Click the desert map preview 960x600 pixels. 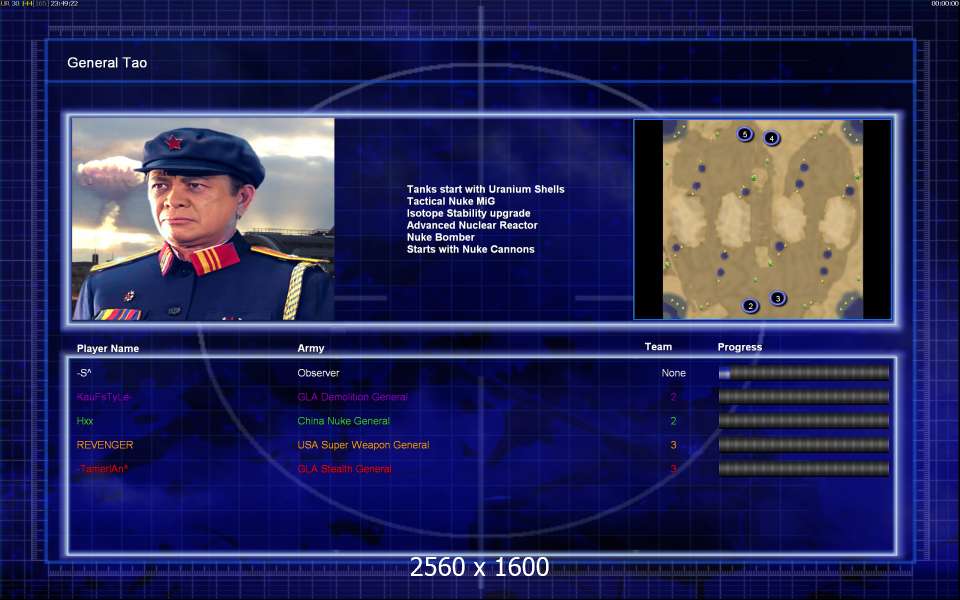pyautogui.click(x=763, y=219)
